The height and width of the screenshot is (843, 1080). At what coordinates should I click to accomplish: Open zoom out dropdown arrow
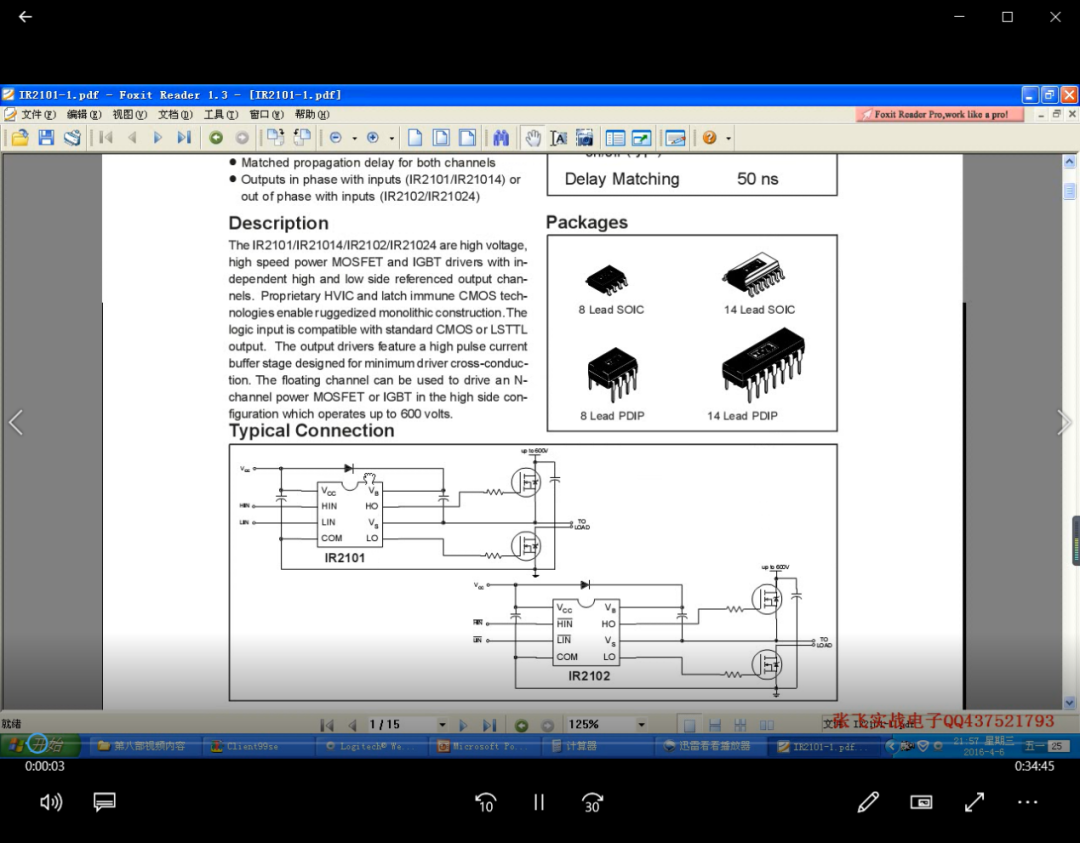354,138
